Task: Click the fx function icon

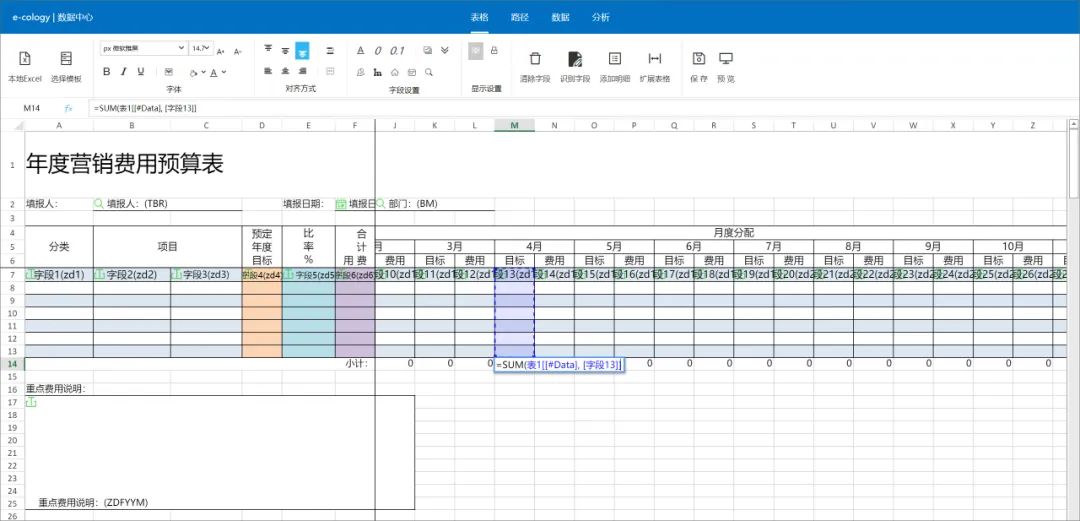Action: coord(69,108)
